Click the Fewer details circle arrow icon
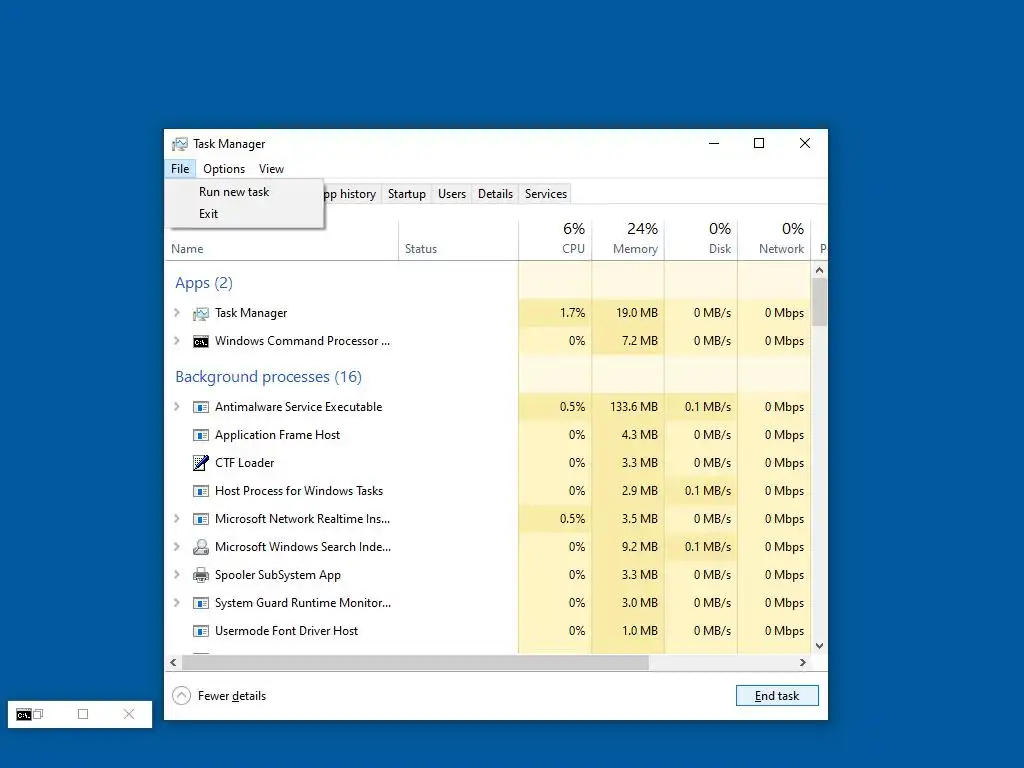The height and width of the screenshot is (768, 1024). click(182, 696)
